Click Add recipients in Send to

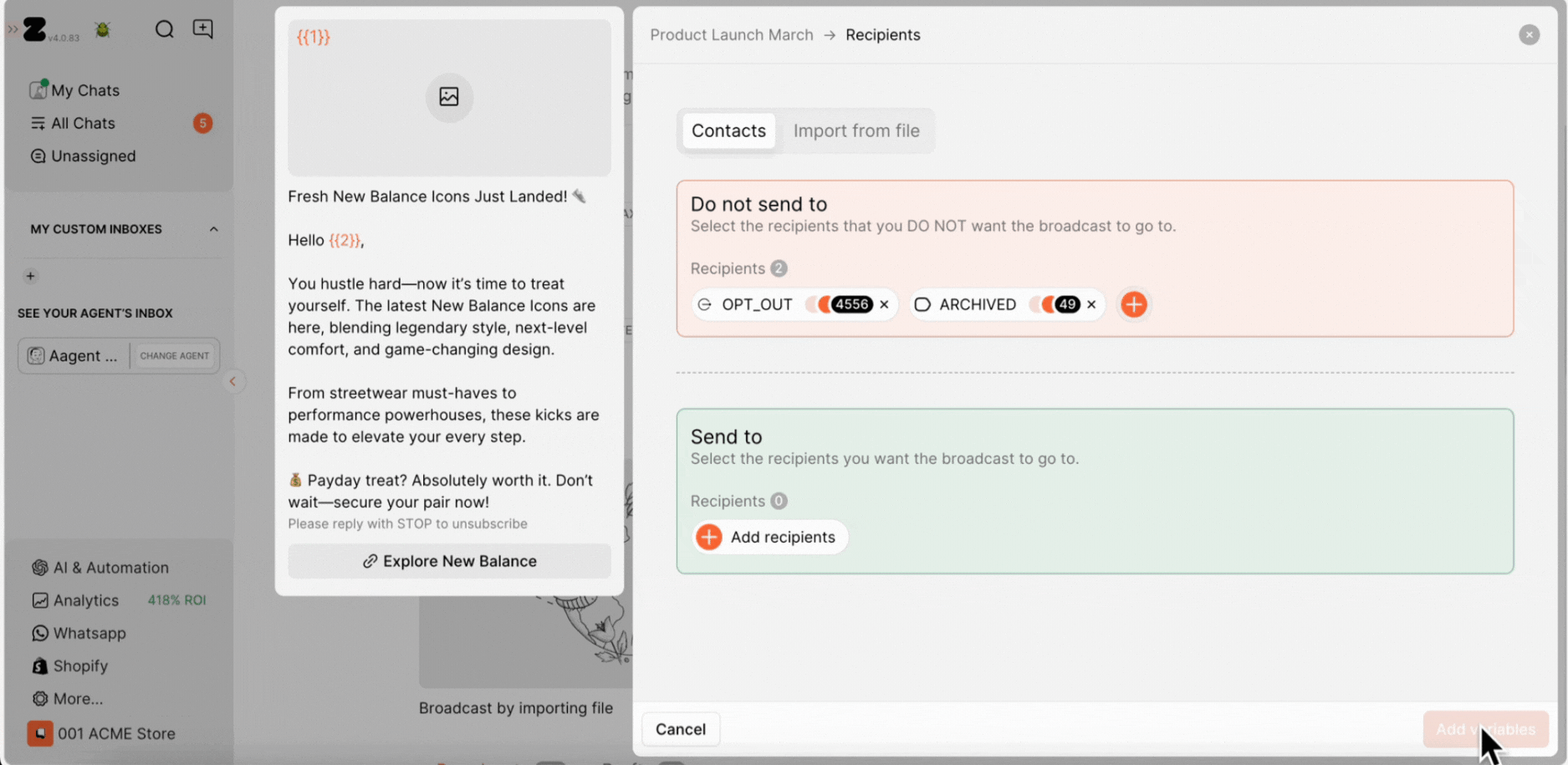point(769,537)
